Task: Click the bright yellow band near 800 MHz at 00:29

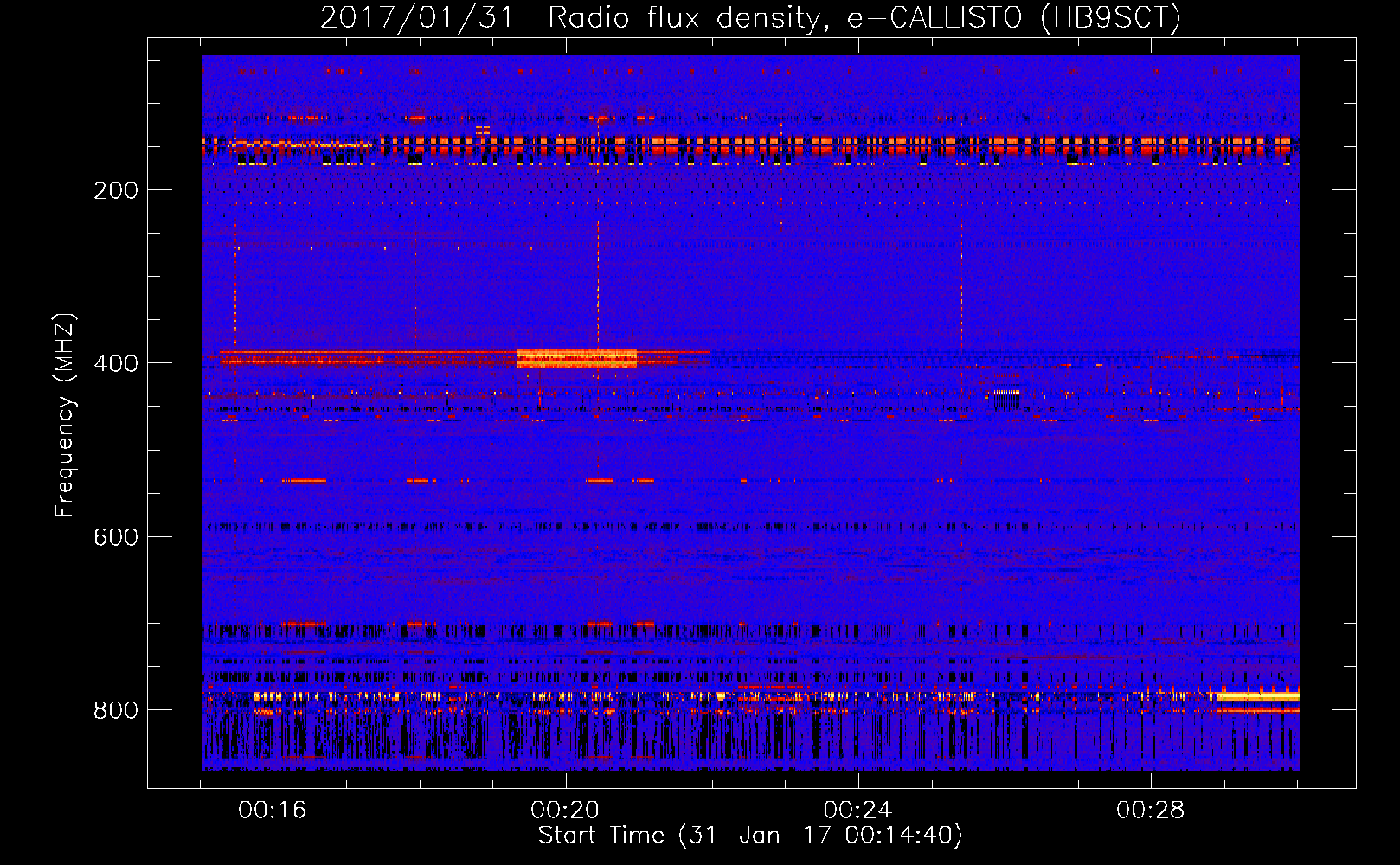Action: 1259,695
